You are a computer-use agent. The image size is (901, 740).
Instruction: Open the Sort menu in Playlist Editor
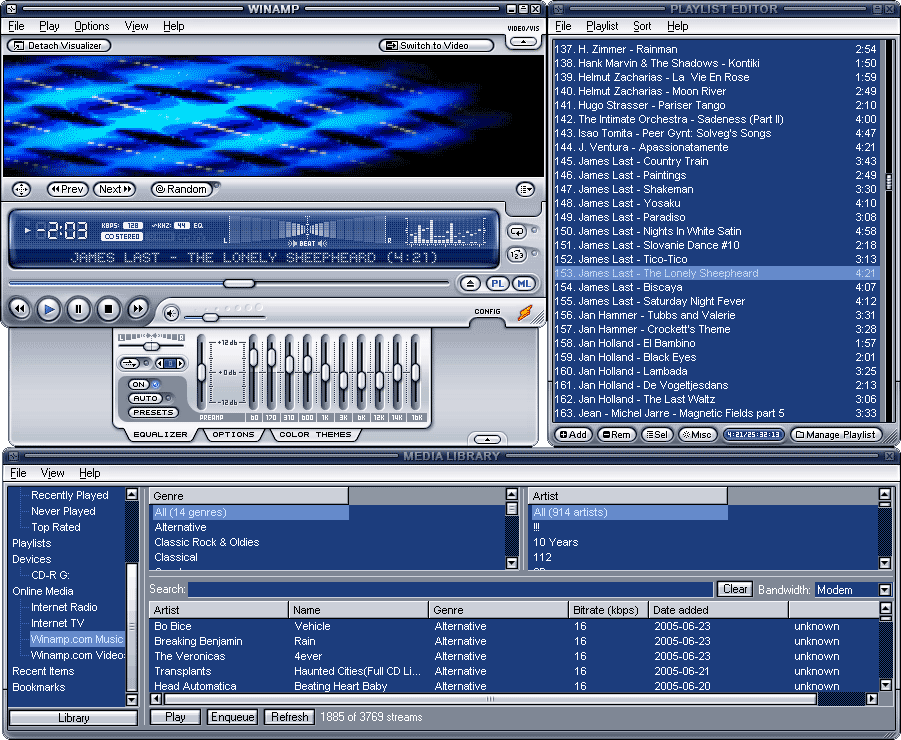click(x=642, y=26)
